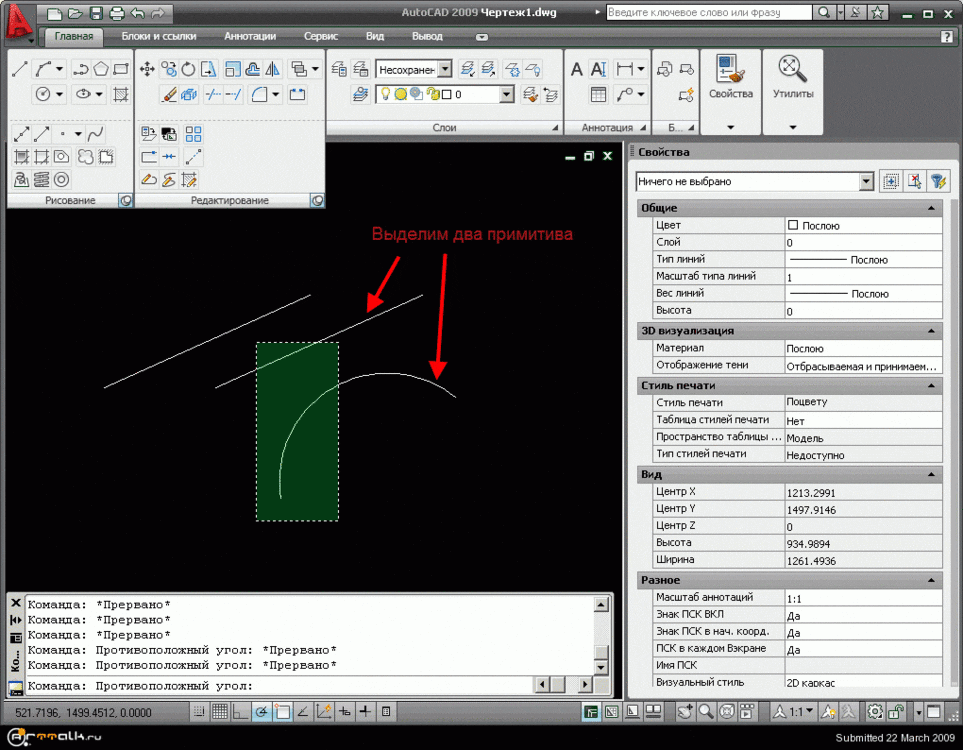Open the Вид ribbon tab
The width and height of the screenshot is (963, 750).
(x=375, y=36)
